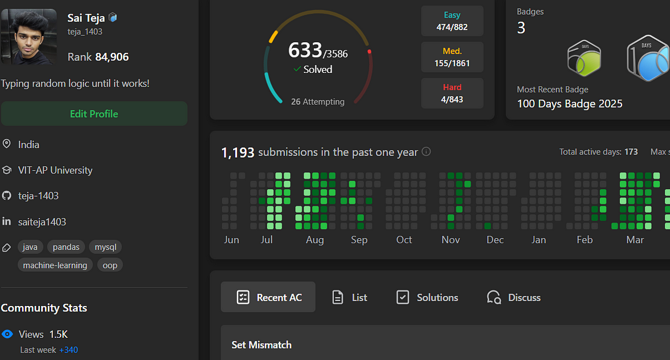
Task: Select the java skill tag
Action: pyautogui.click(x=30, y=247)
